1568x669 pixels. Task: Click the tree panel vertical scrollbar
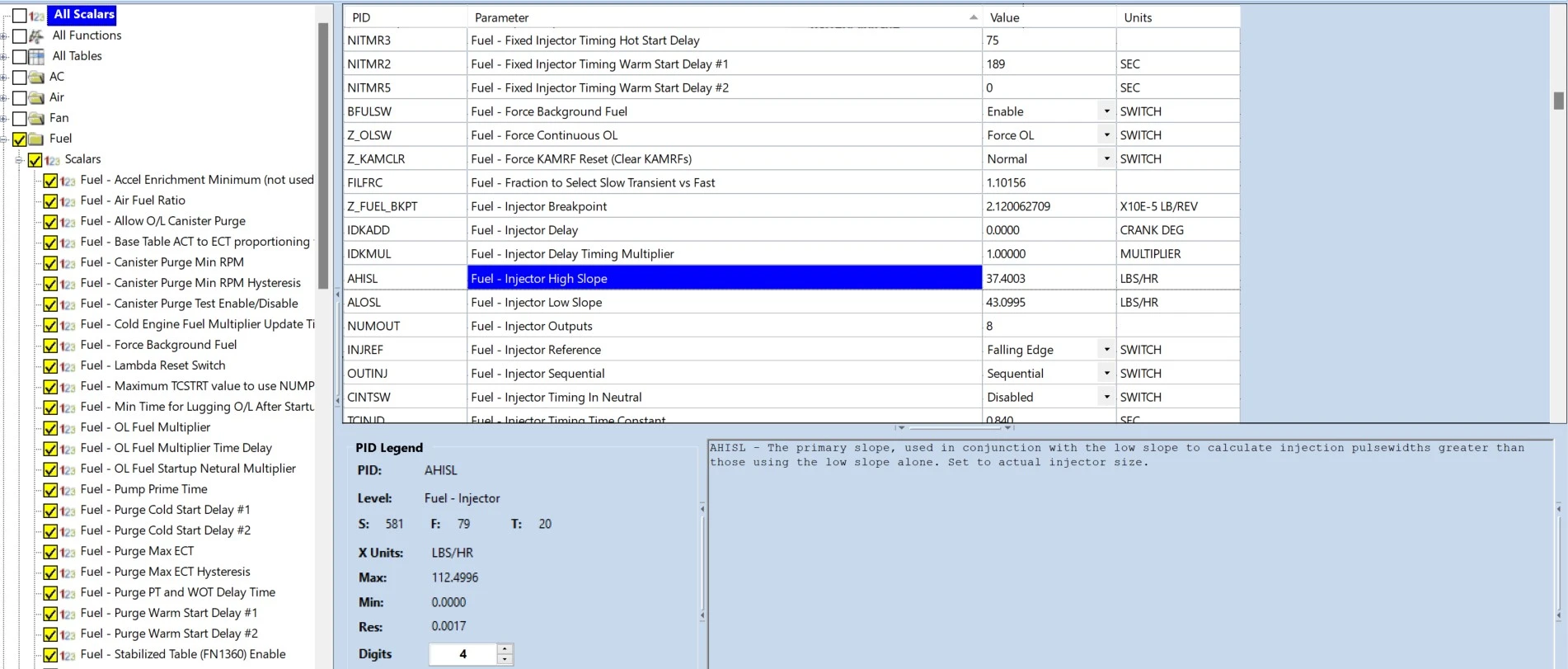point(323,155)
